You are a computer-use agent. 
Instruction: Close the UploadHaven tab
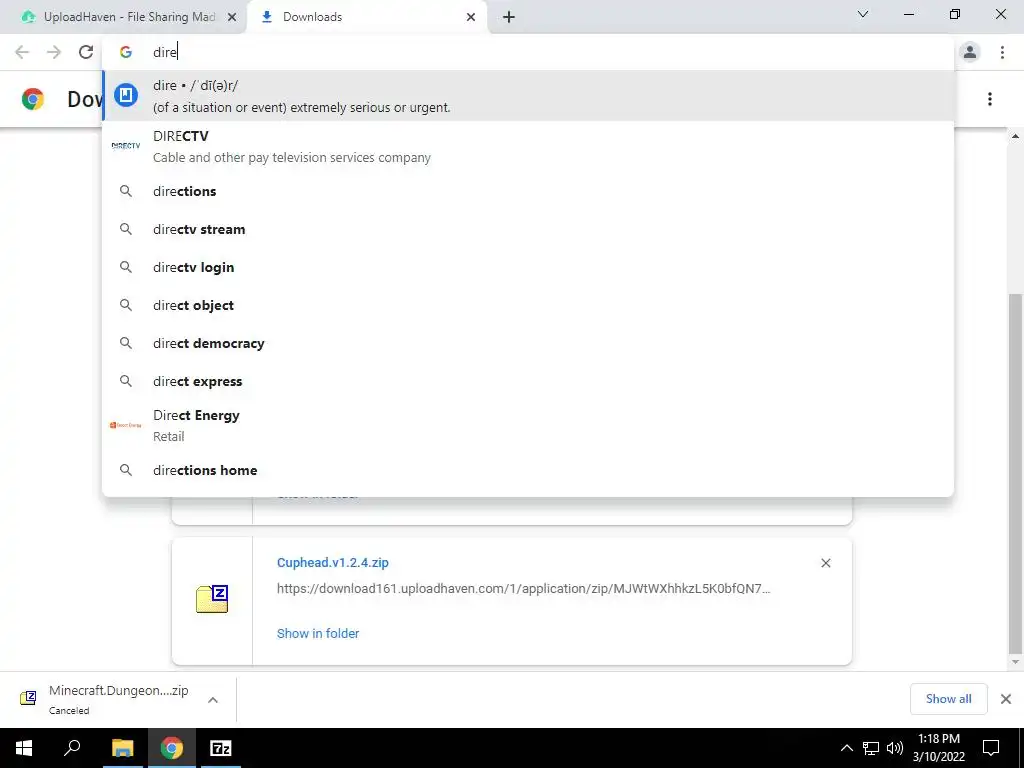232,18
